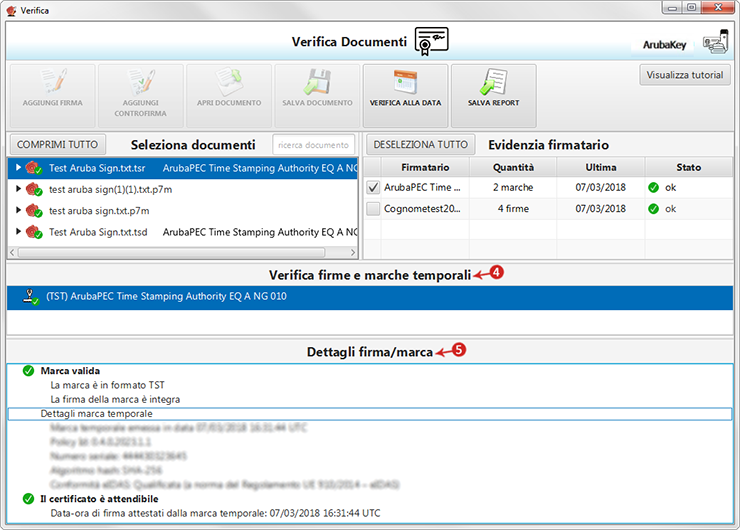Maximize the Verifica window
This screenshot has width=740, height=530.
point(691,8)
